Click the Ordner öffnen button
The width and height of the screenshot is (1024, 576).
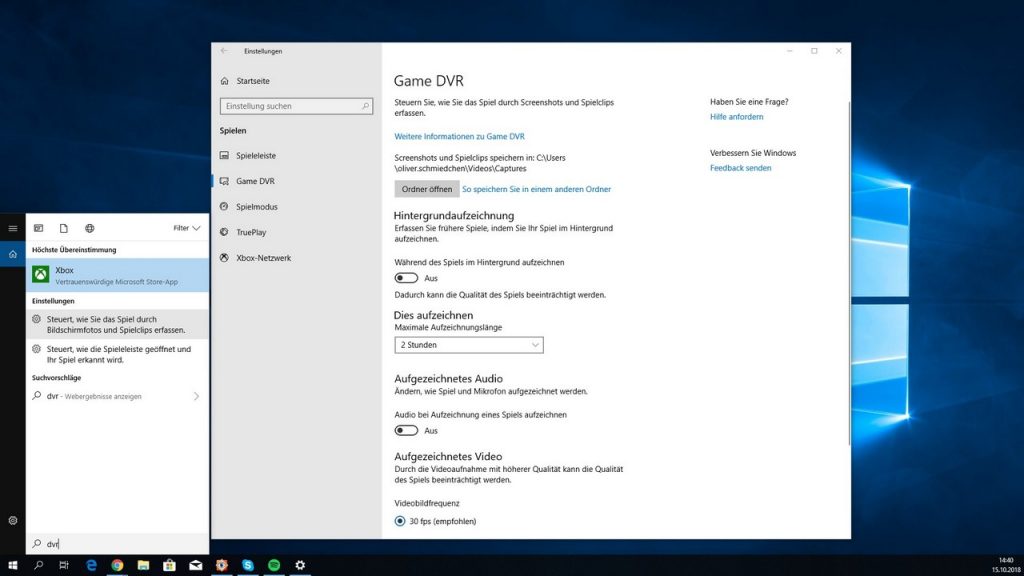[x=426, y=189]
